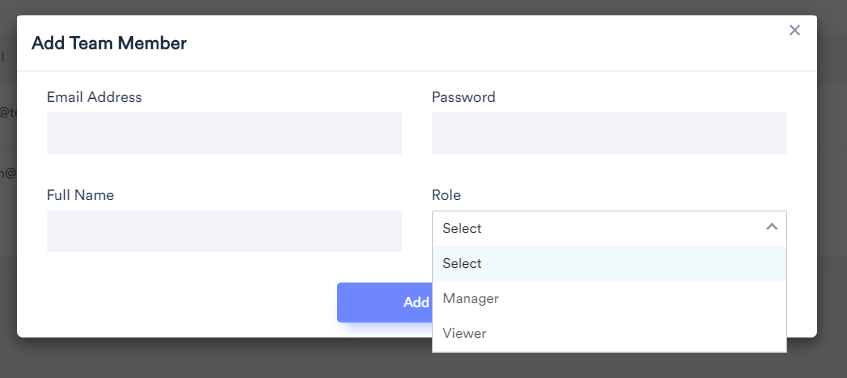This screenshot has height=378, width=847.
Task: Click the Role label
Action: point(446,195)
